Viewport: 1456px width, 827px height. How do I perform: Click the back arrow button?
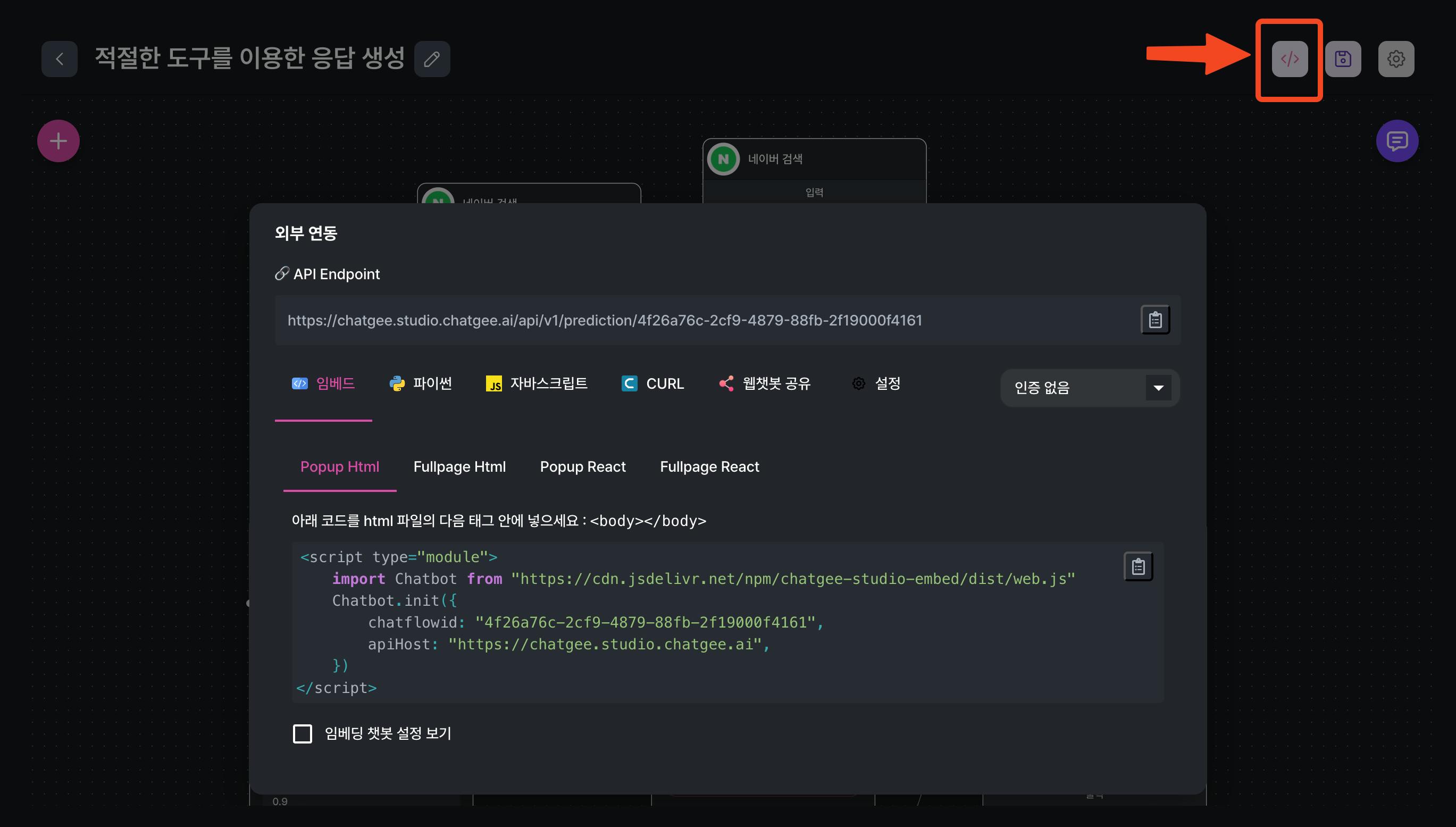click(59, 59)
